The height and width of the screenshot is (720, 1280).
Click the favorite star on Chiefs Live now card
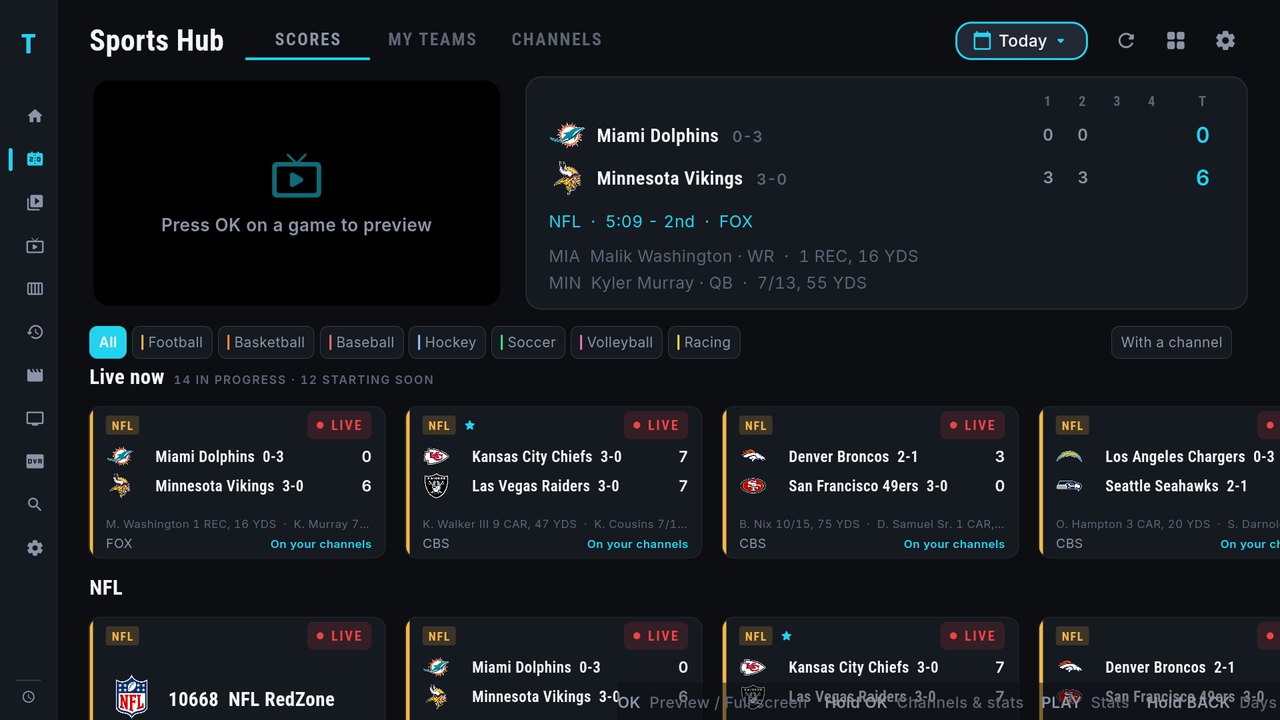pos(470,425)
